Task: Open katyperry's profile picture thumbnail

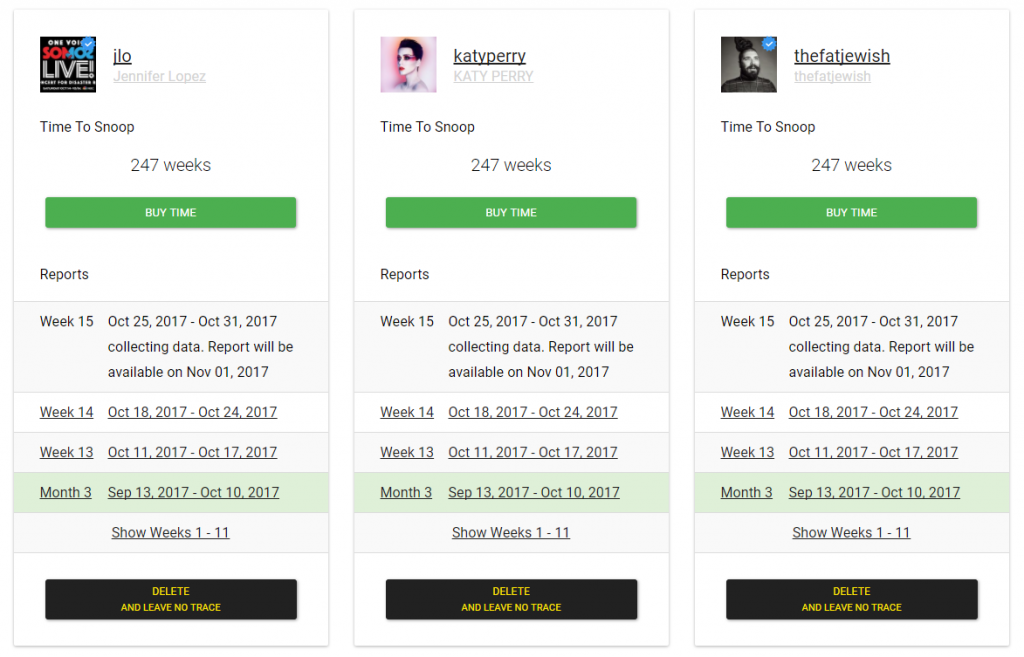Action: coord(408,65)
